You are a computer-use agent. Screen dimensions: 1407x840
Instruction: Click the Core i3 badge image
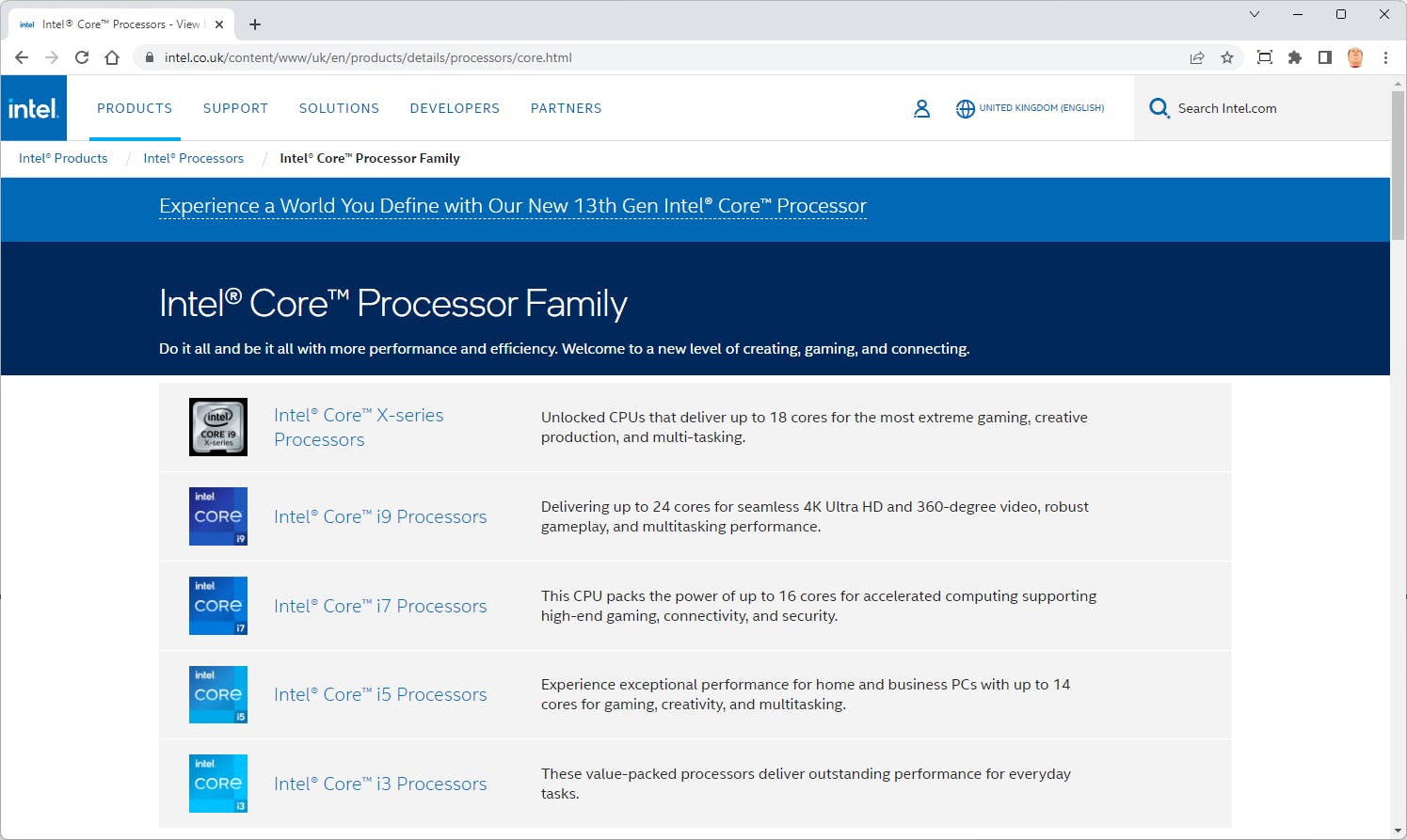(218, 784)
